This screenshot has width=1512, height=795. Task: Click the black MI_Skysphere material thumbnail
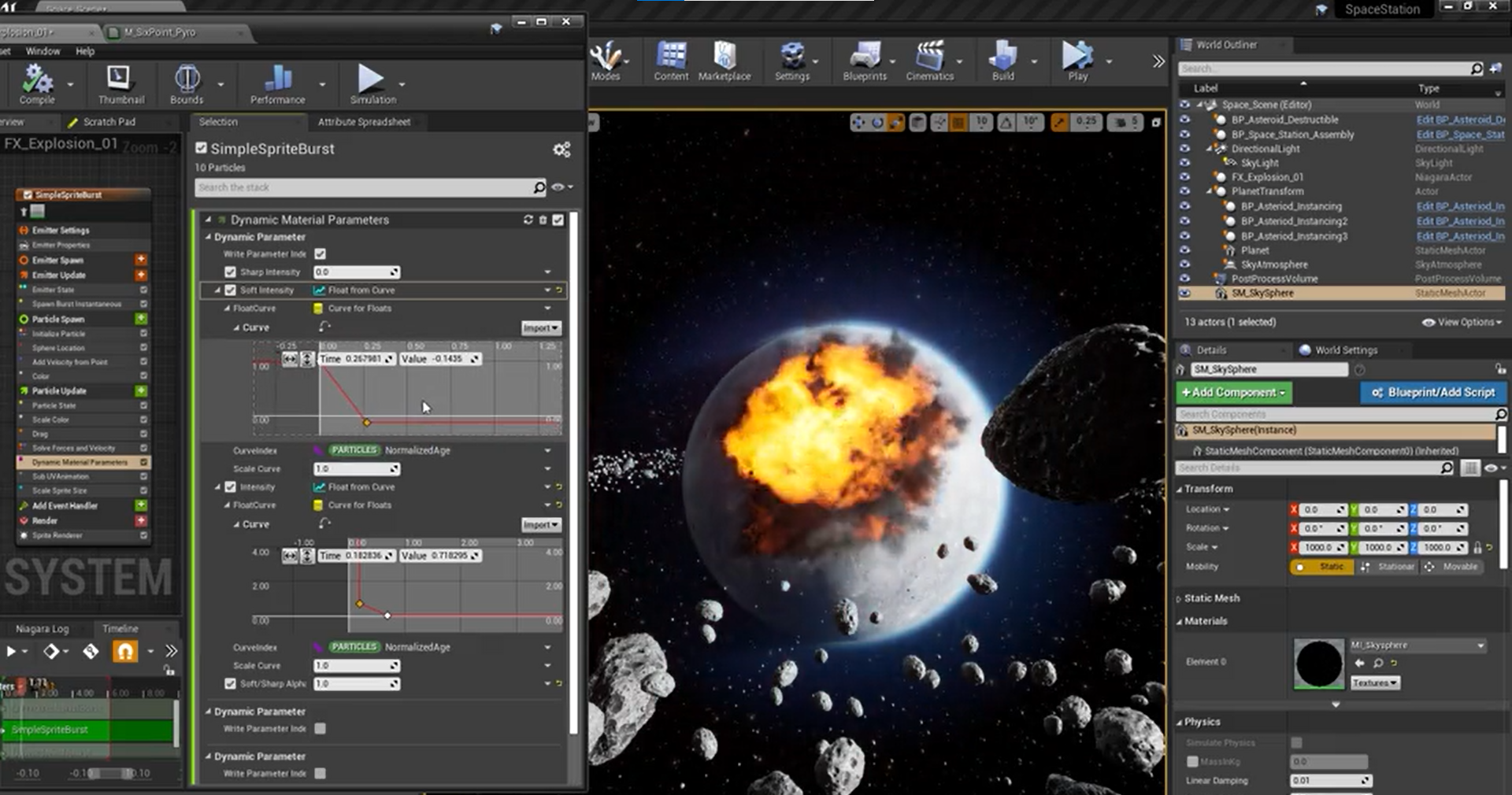1318,664
